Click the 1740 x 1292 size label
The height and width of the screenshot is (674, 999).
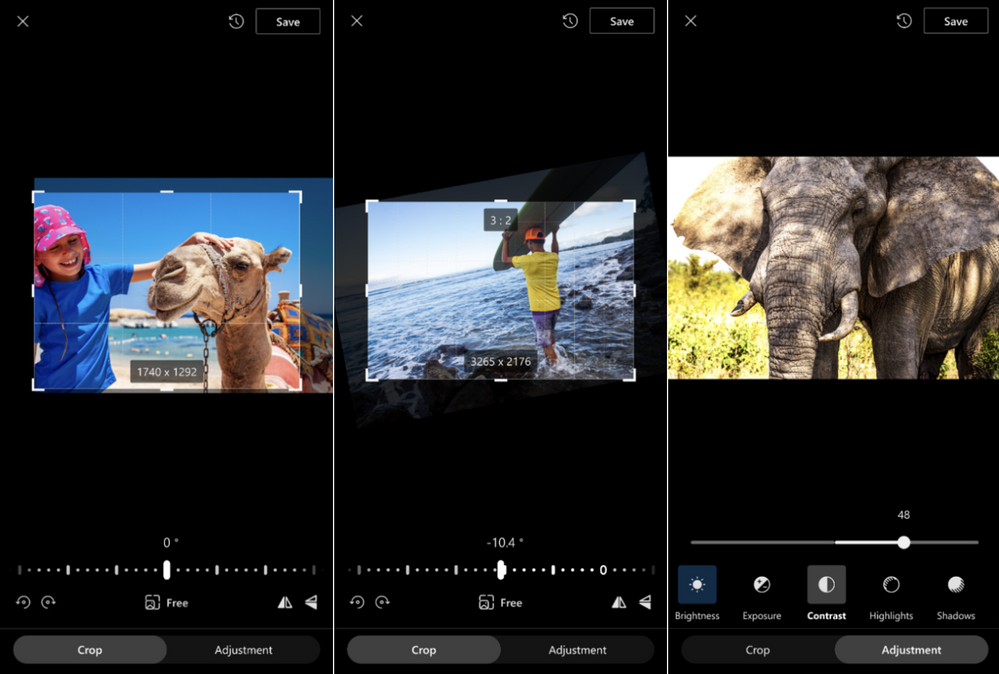[x=167, y=372]
